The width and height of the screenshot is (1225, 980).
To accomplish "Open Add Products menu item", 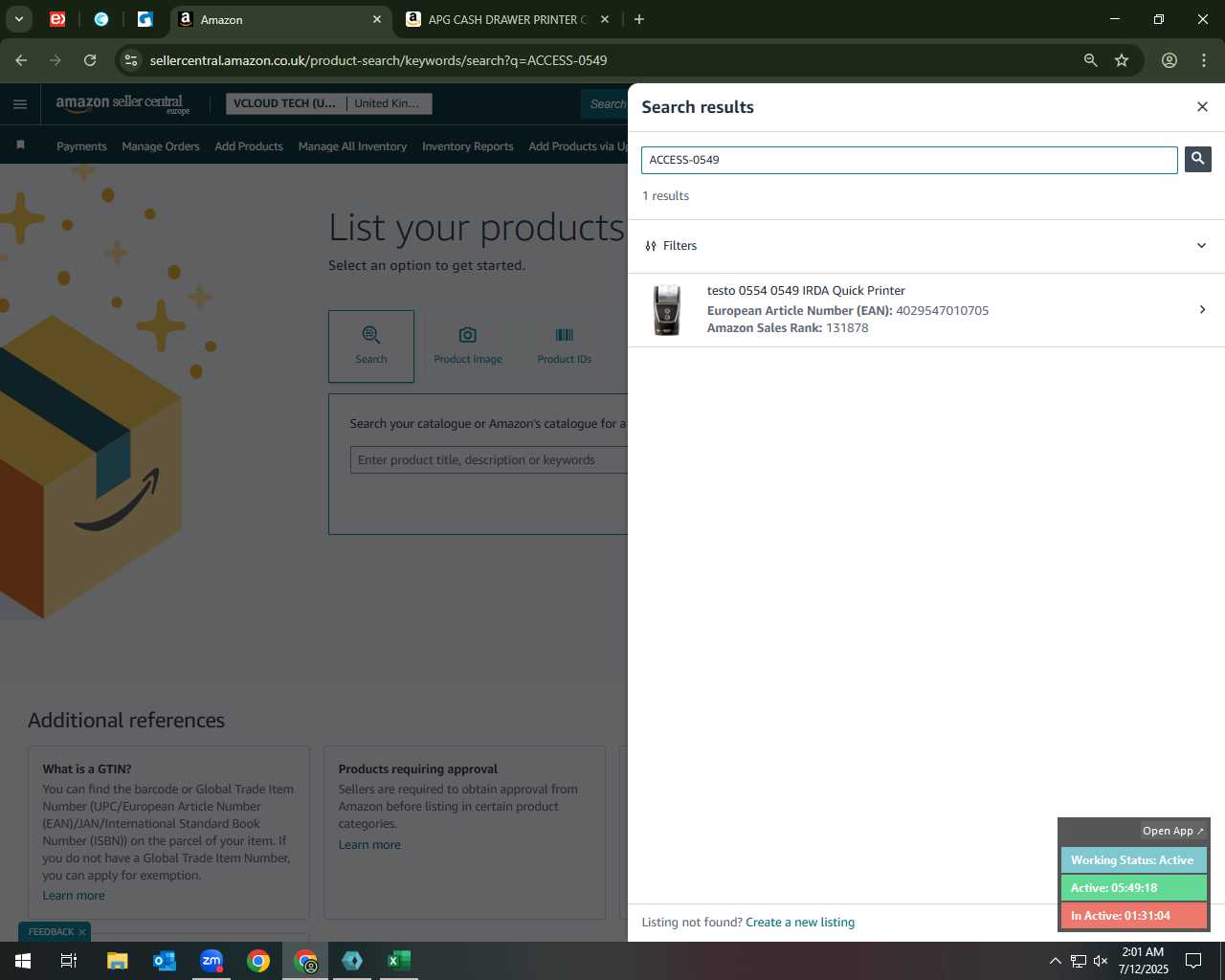I will click(249, 146).
